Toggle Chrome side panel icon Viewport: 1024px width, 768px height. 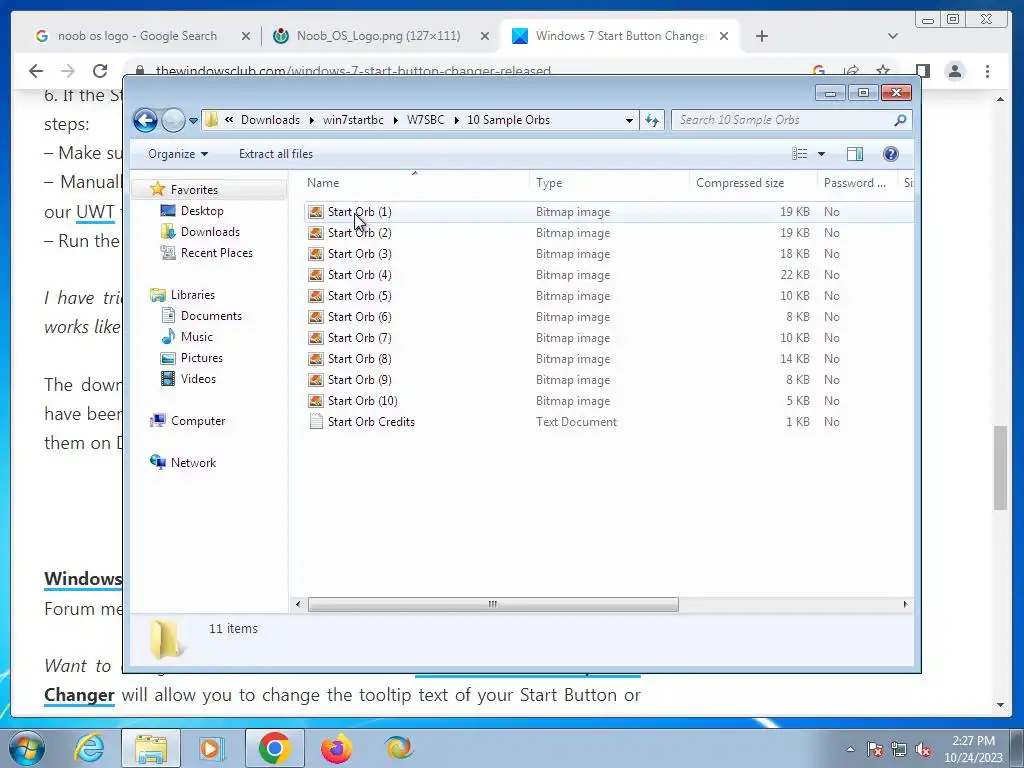coord(922,71)
